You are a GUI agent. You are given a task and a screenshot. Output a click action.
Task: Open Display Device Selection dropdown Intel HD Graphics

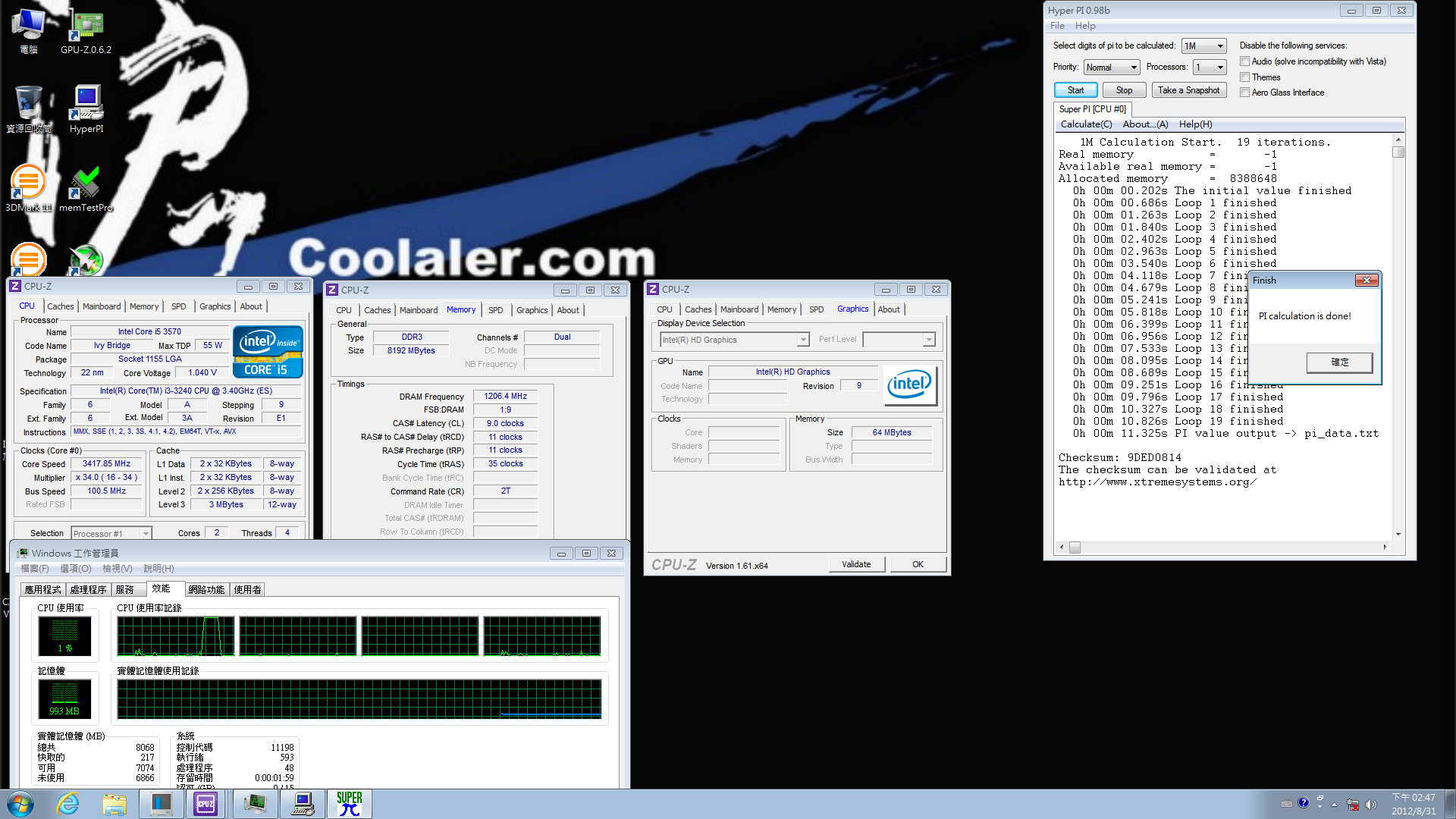point(734,340)
